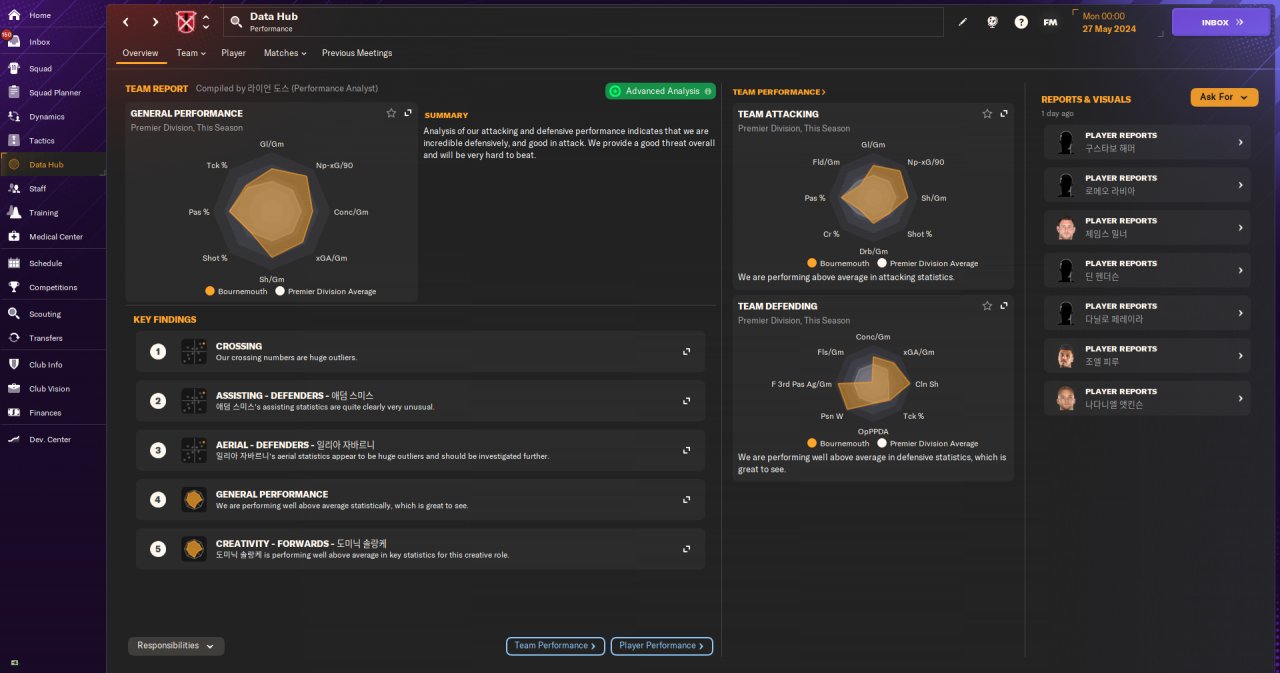The height and width of the screenshot is (673, 1280).
Task: Open Scouting from the sidebar
Action: coord(45,314)
